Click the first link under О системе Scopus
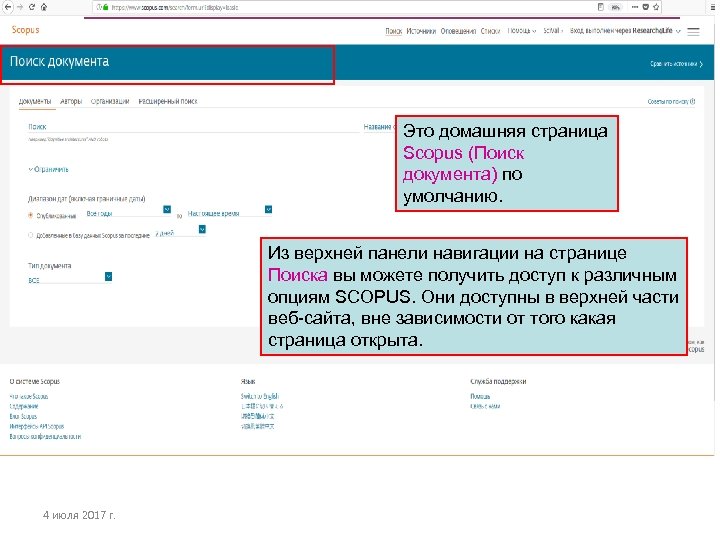Image resolution: width=720 pixels, height=540 pixels. 28,396
